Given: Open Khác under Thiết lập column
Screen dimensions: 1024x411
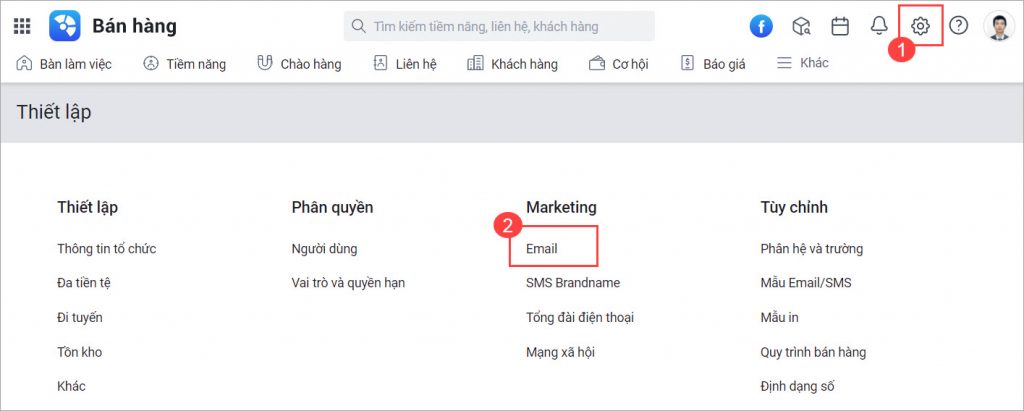Looking at the screenshot, I should tap(71, 386).
